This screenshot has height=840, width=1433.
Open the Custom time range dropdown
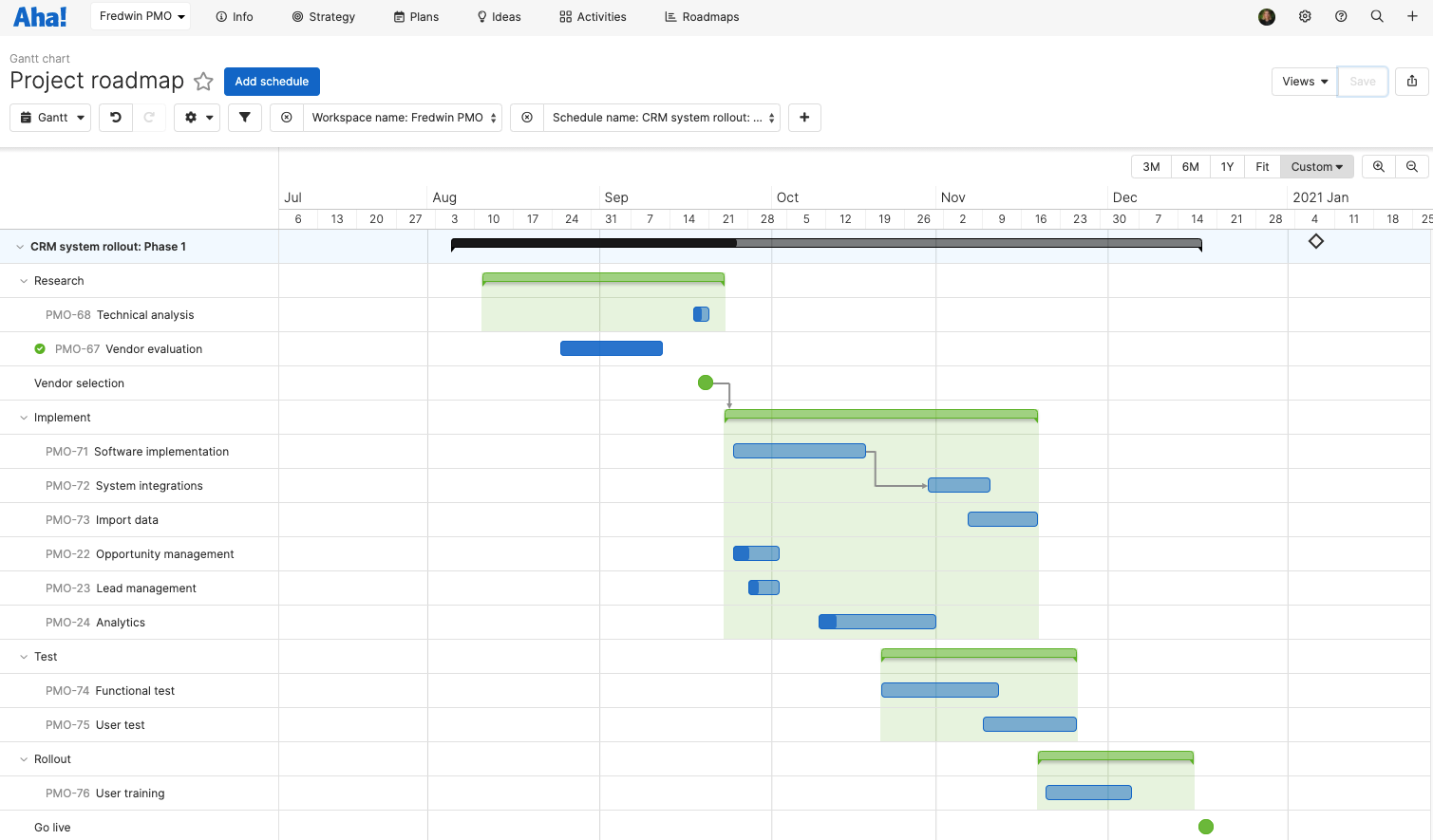coord(1317,167)
